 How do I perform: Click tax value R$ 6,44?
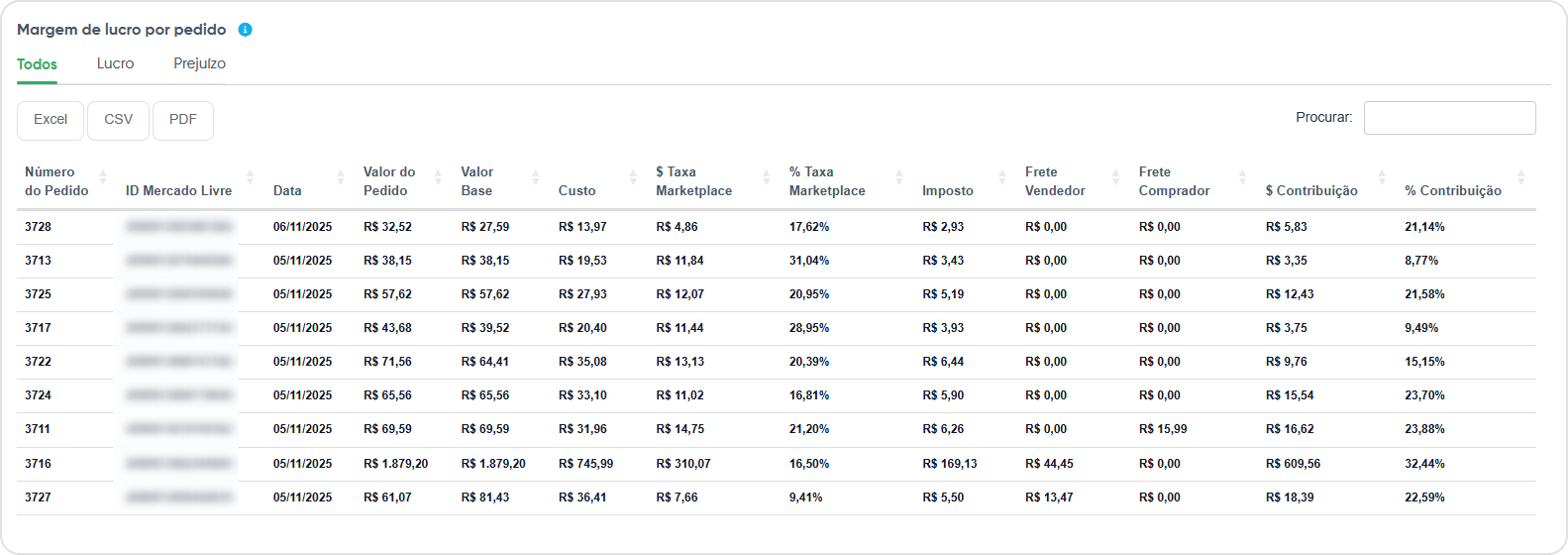coord(943,362)
